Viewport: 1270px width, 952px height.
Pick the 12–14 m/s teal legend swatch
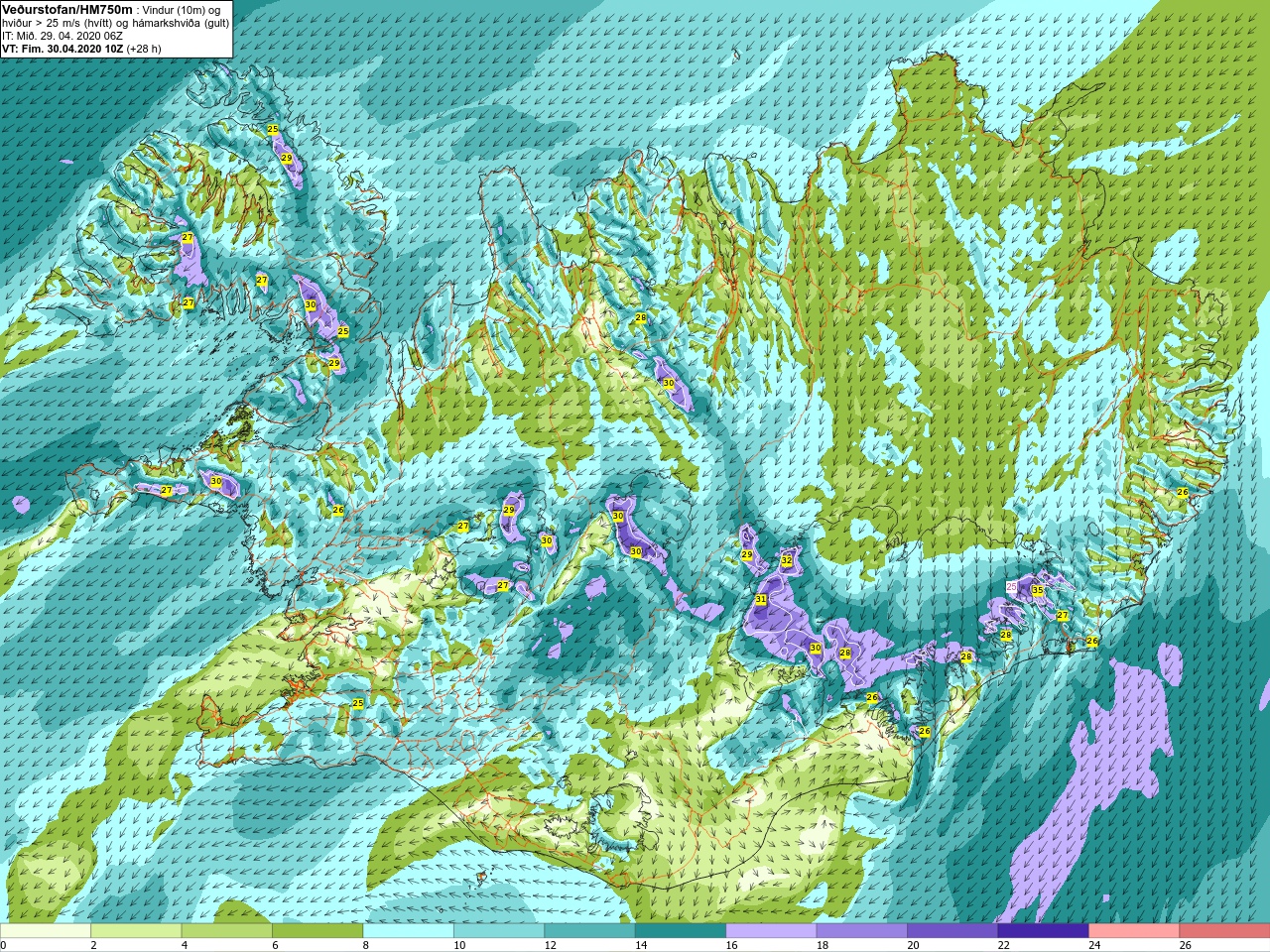[589, 931]
